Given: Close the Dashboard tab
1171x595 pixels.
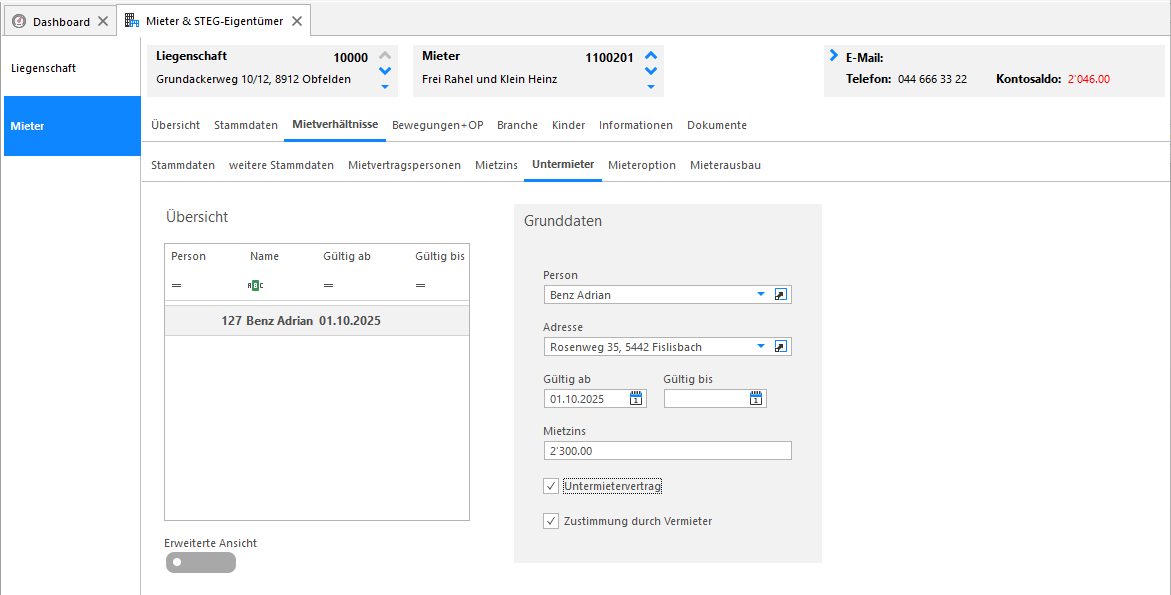Looking at the screenshot, I should pyautogui.click(x=103, y=22).
